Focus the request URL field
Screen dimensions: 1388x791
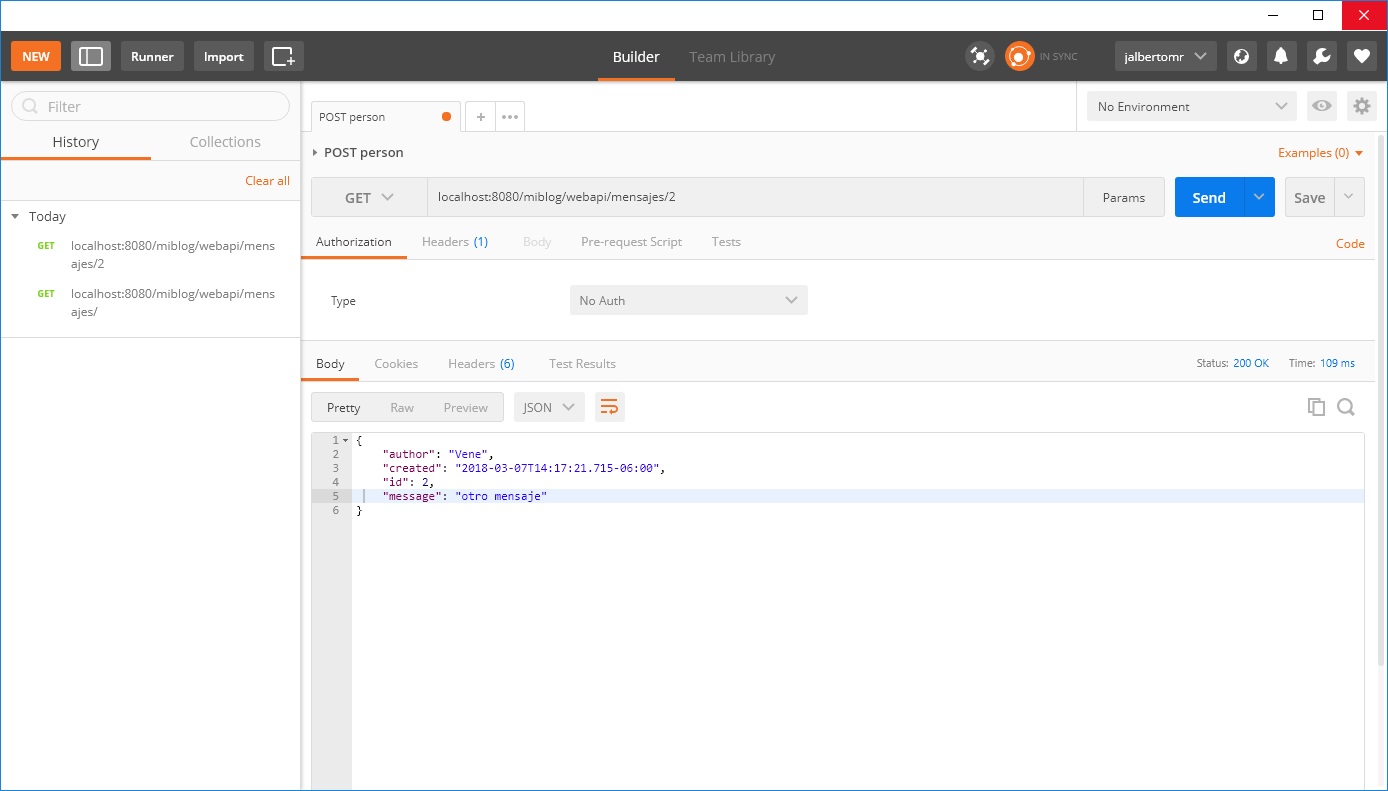[755, 198]
